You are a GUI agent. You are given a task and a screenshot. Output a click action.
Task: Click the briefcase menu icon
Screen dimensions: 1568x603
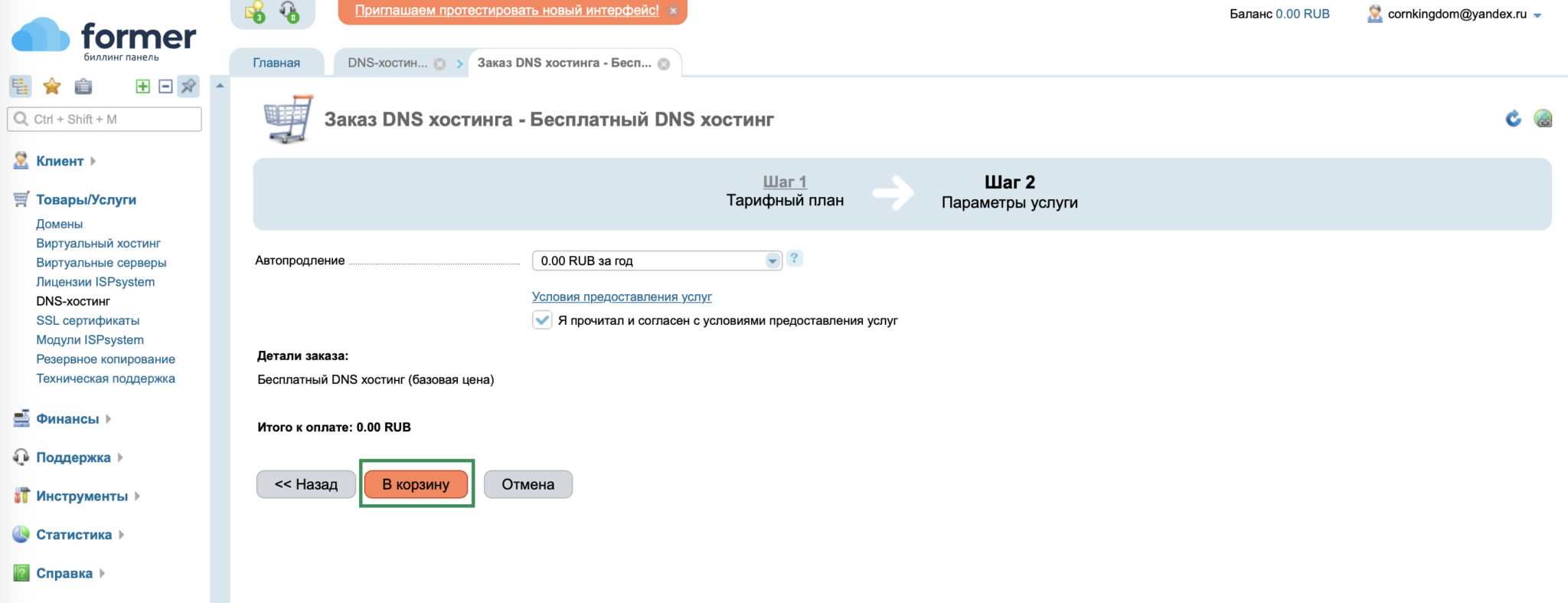tap(83, 87)
